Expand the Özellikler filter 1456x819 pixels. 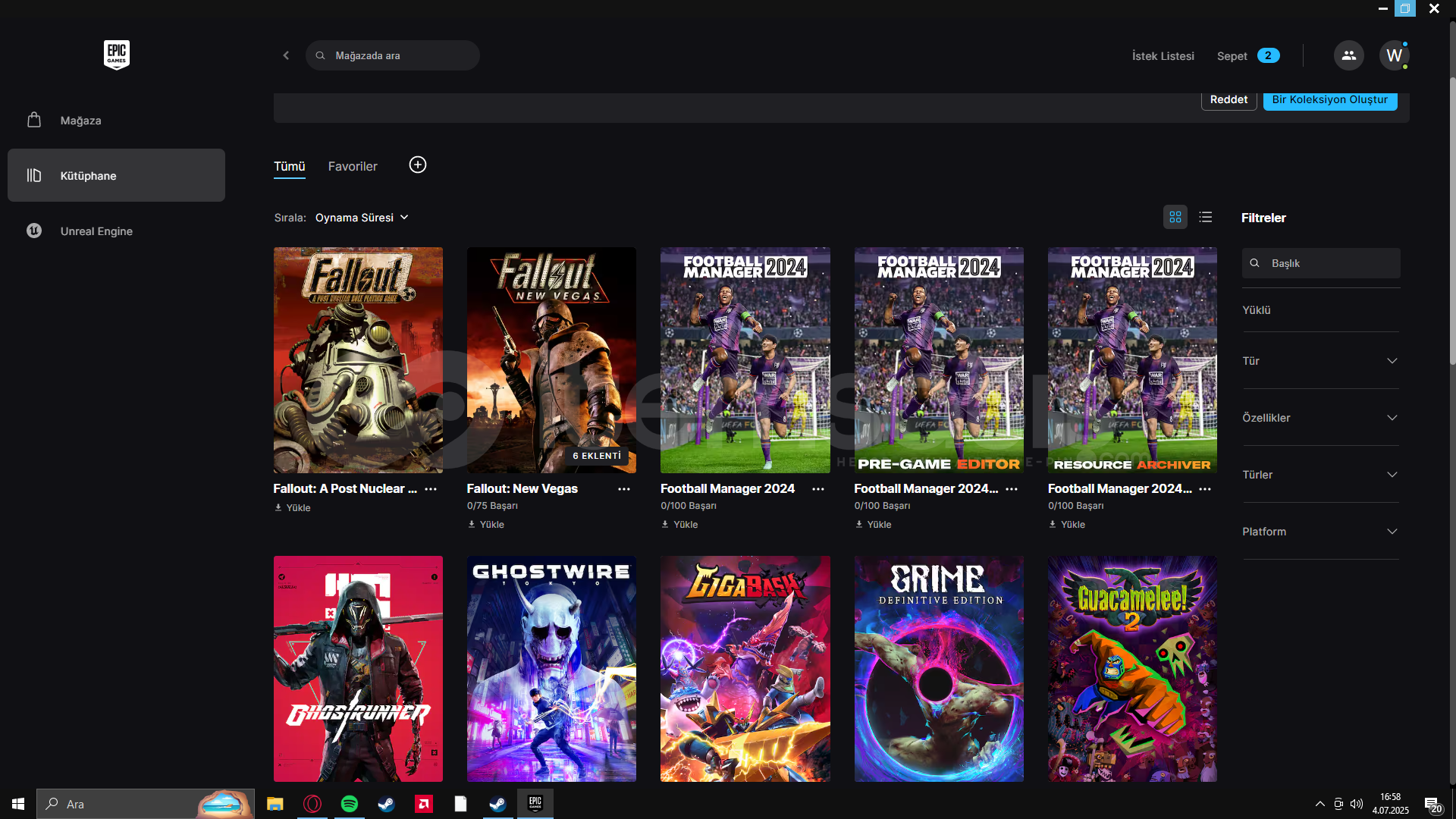(1320, 418)
